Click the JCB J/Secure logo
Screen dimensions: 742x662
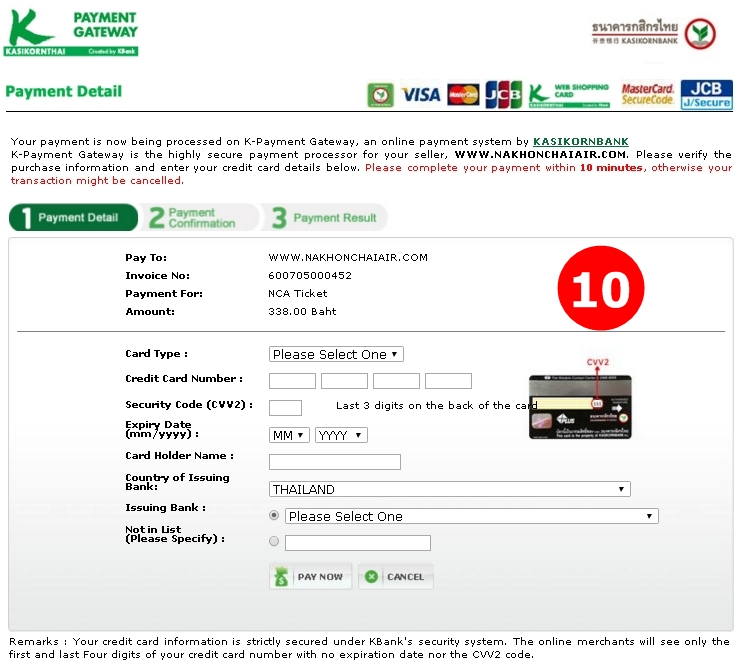(x=707, y=95)
